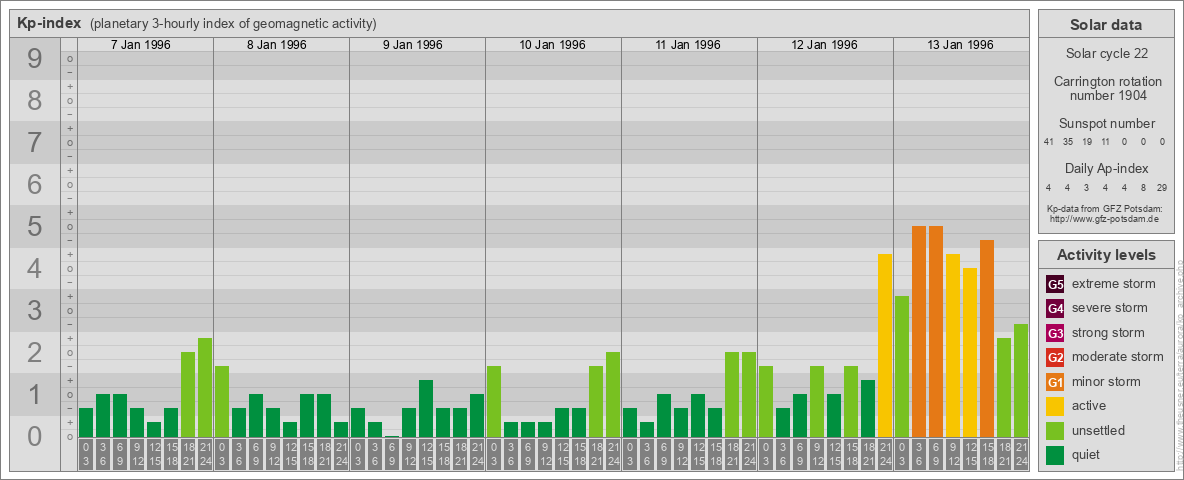Click the 11 Jan 1996 date header
1184x480 pixels.
tap(689, 45)
